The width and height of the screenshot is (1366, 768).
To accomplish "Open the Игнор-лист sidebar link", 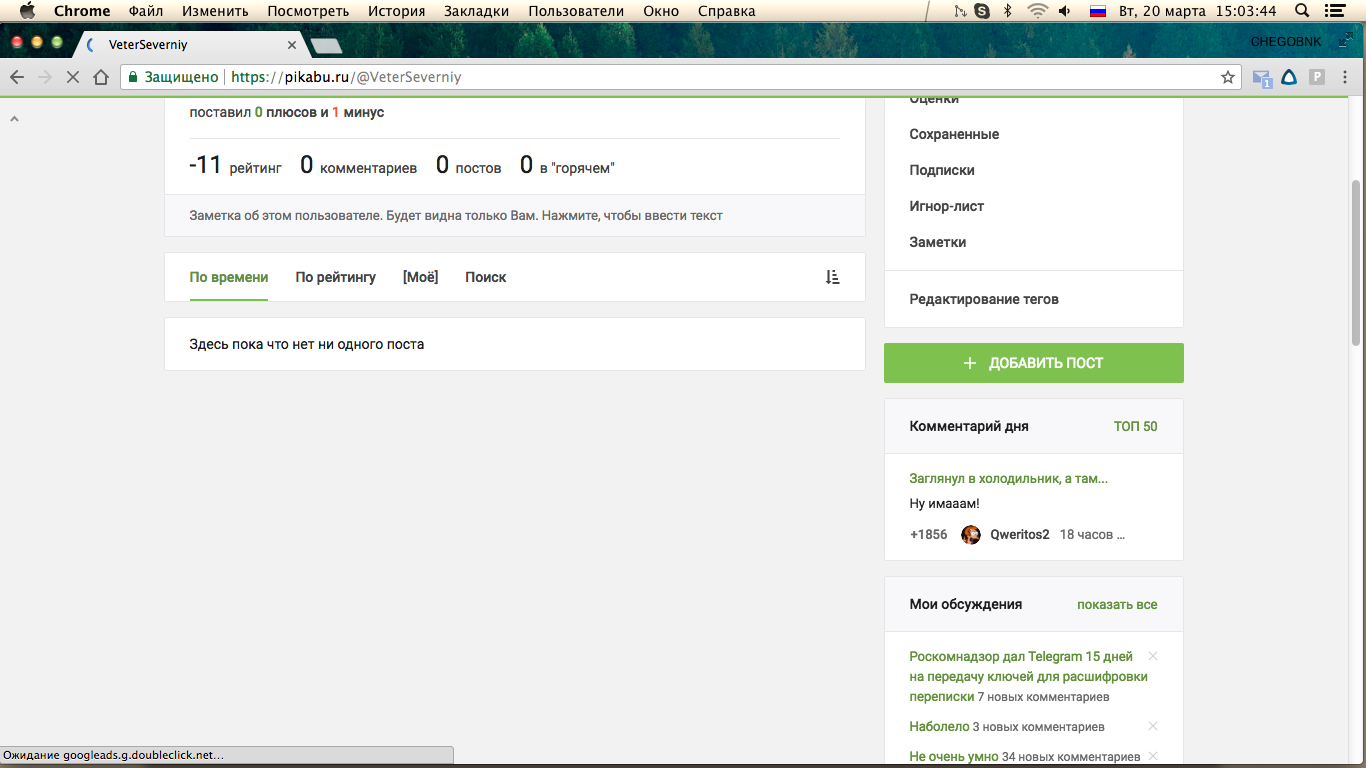I will [947, 206].
